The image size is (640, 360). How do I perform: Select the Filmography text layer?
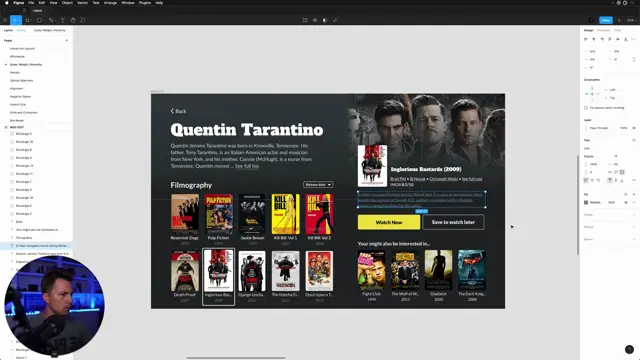point(24,238)
